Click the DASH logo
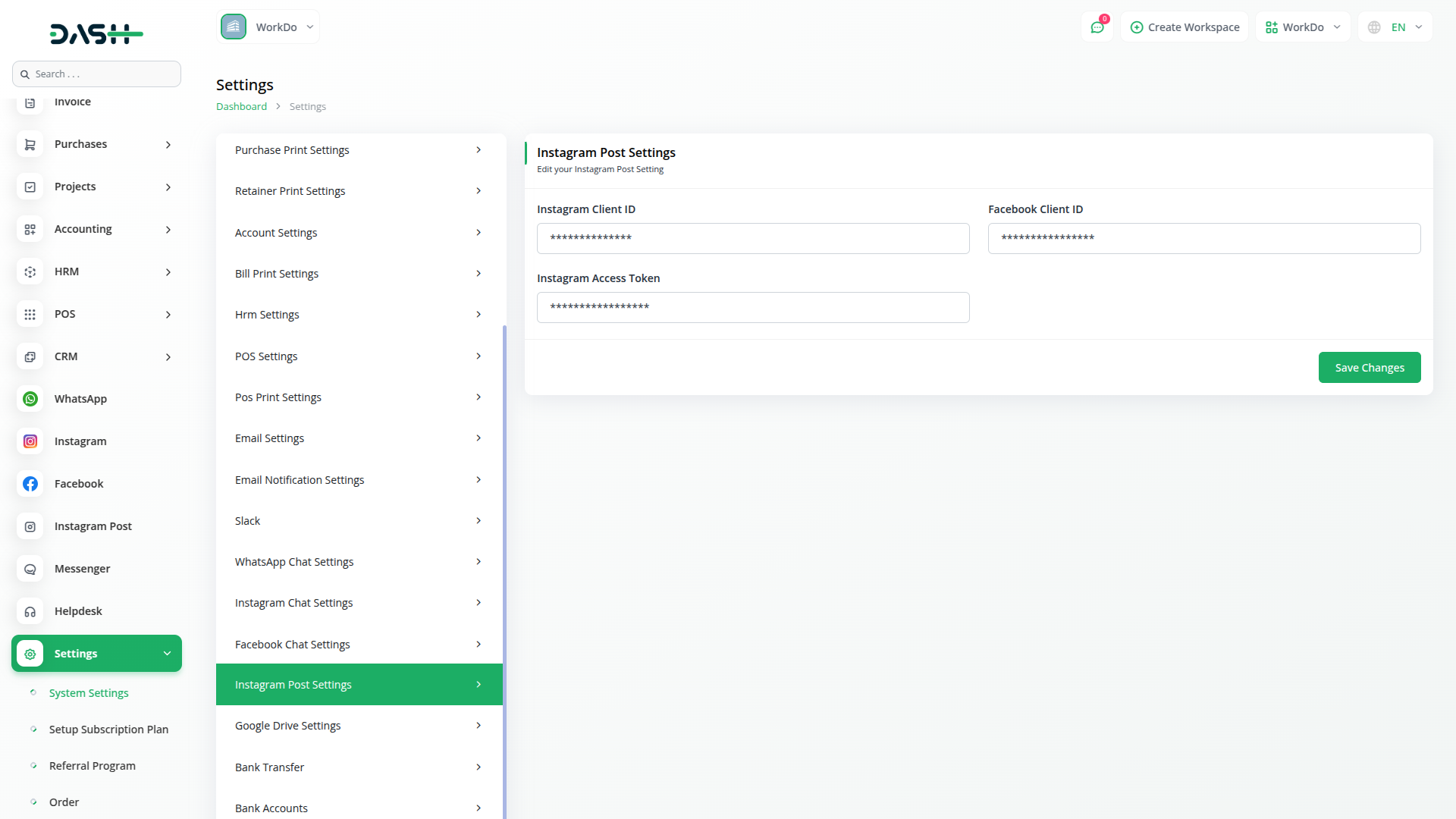Screen dimensions: 1456x819 [x=96, y=33]
